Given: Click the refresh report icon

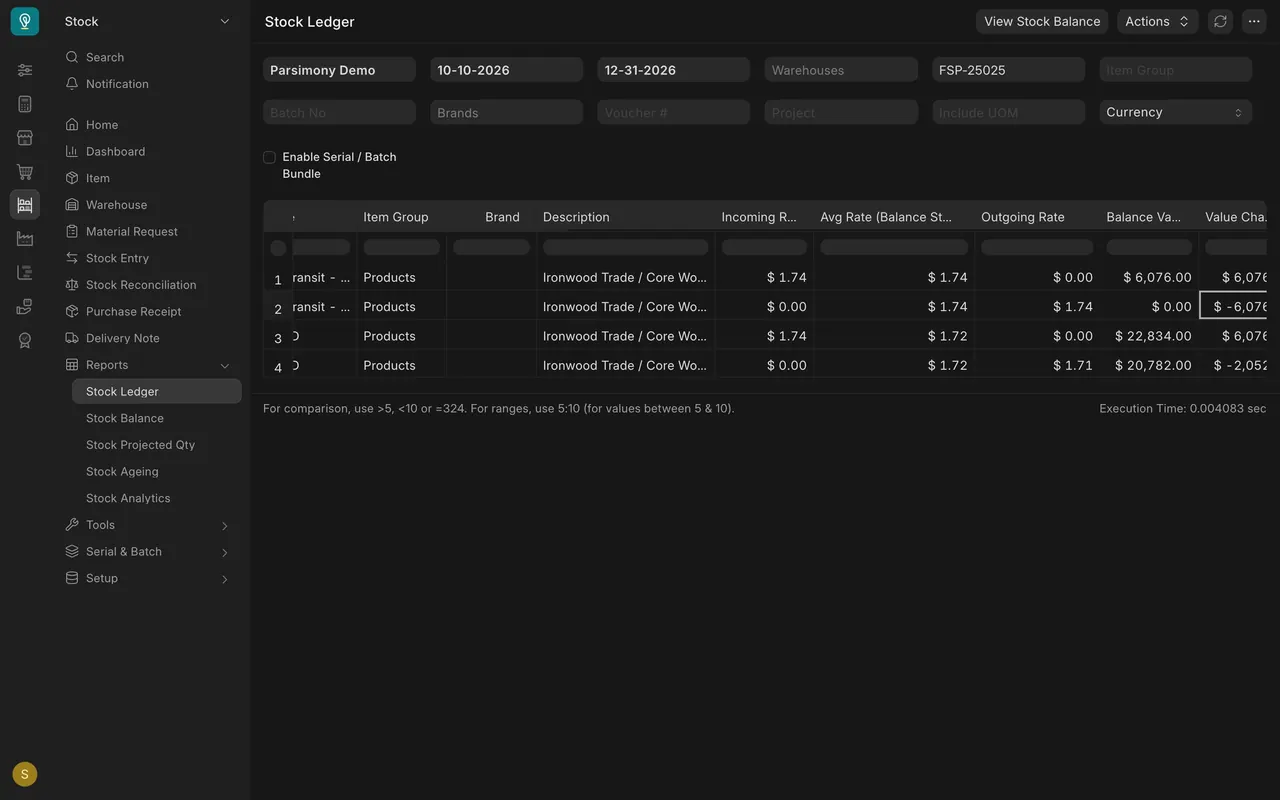Looking at the screenshot, I should click(1220, 21).
